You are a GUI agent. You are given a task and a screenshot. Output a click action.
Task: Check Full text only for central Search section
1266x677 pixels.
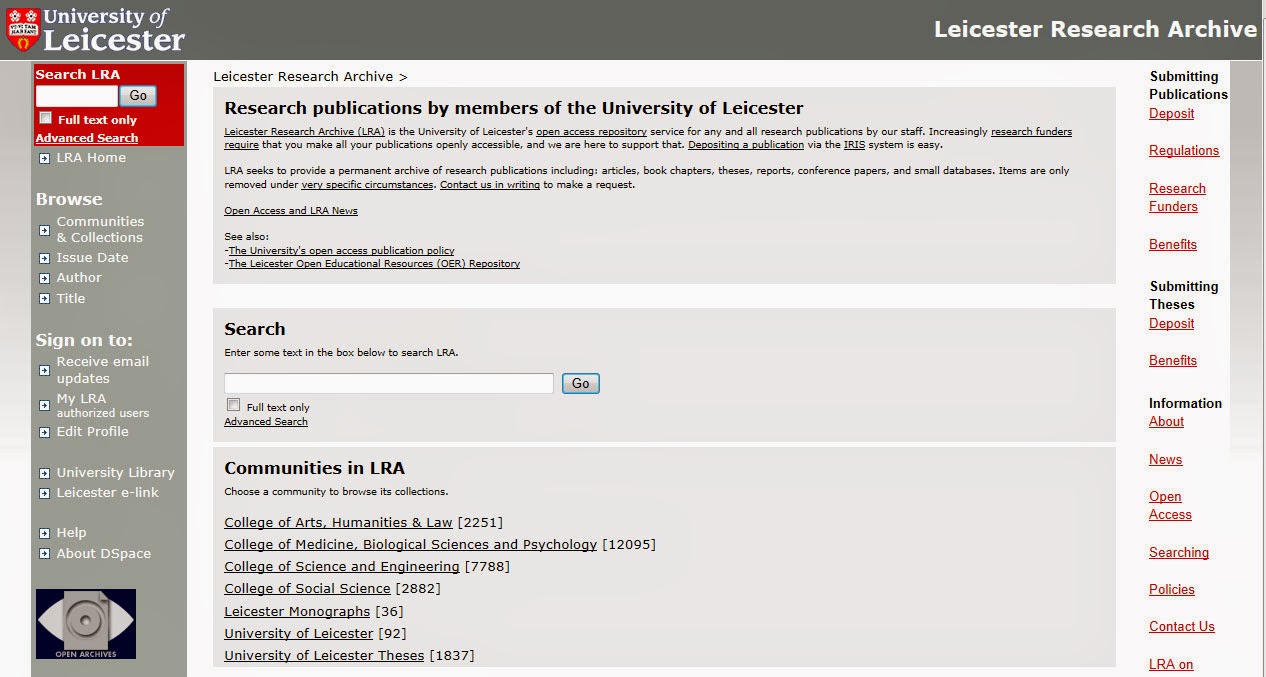[x=233, y=404]
